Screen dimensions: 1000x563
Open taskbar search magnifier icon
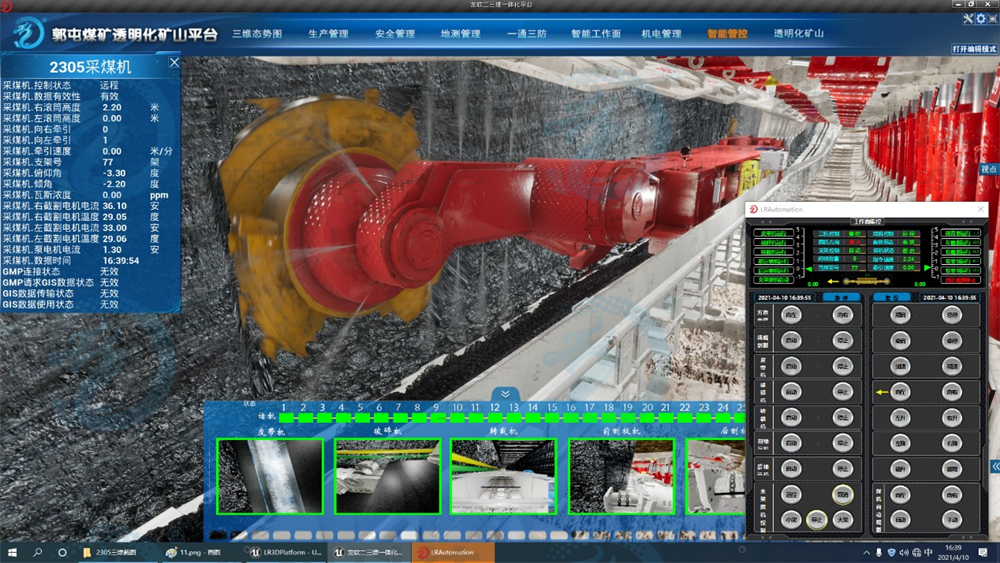click(x=38, y=552)
